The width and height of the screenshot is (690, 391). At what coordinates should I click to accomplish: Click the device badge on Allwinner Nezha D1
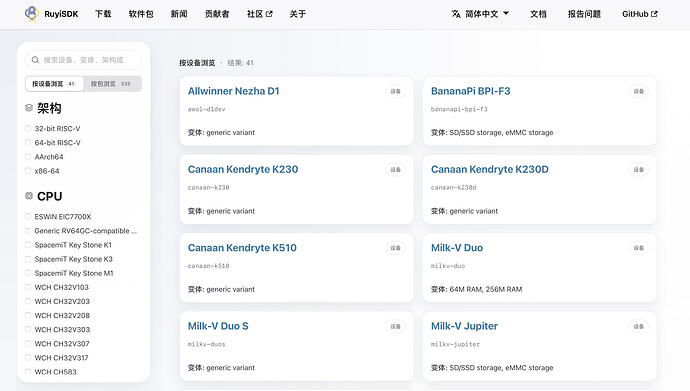pos(395,91)
